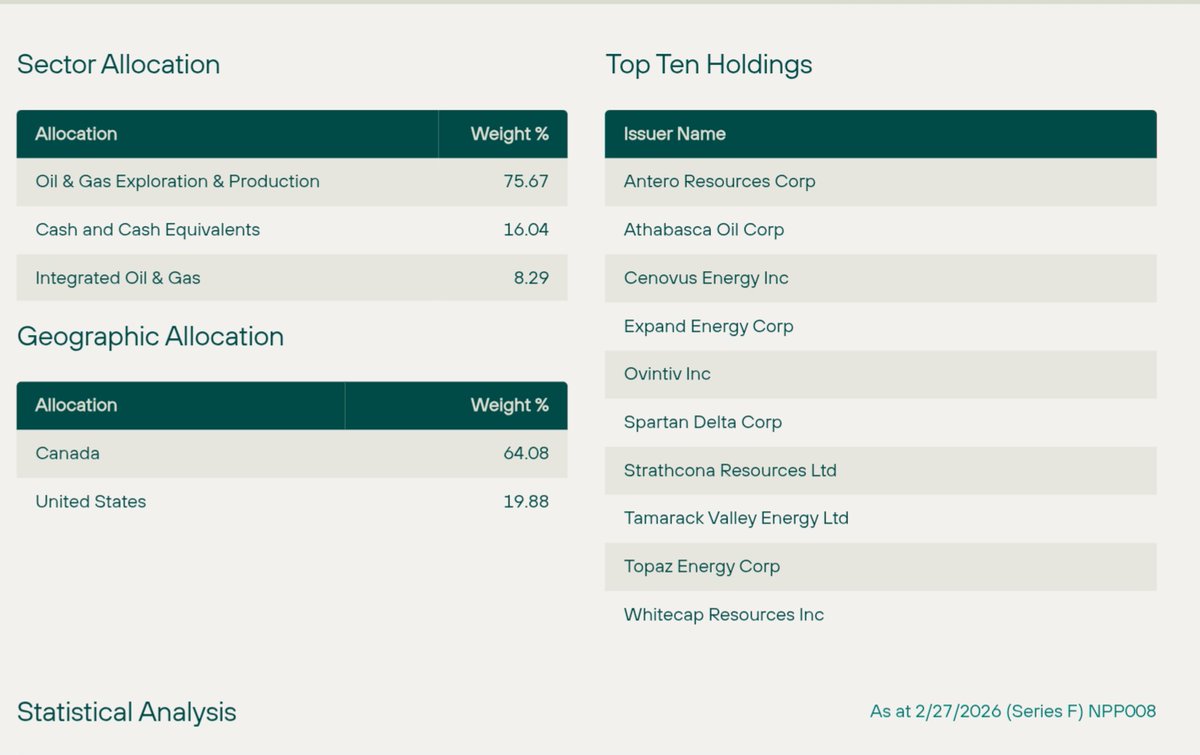This screenshot has height=755, width=1200.
Task: Click the Top Ten Holdings heading
Action: 709,64
